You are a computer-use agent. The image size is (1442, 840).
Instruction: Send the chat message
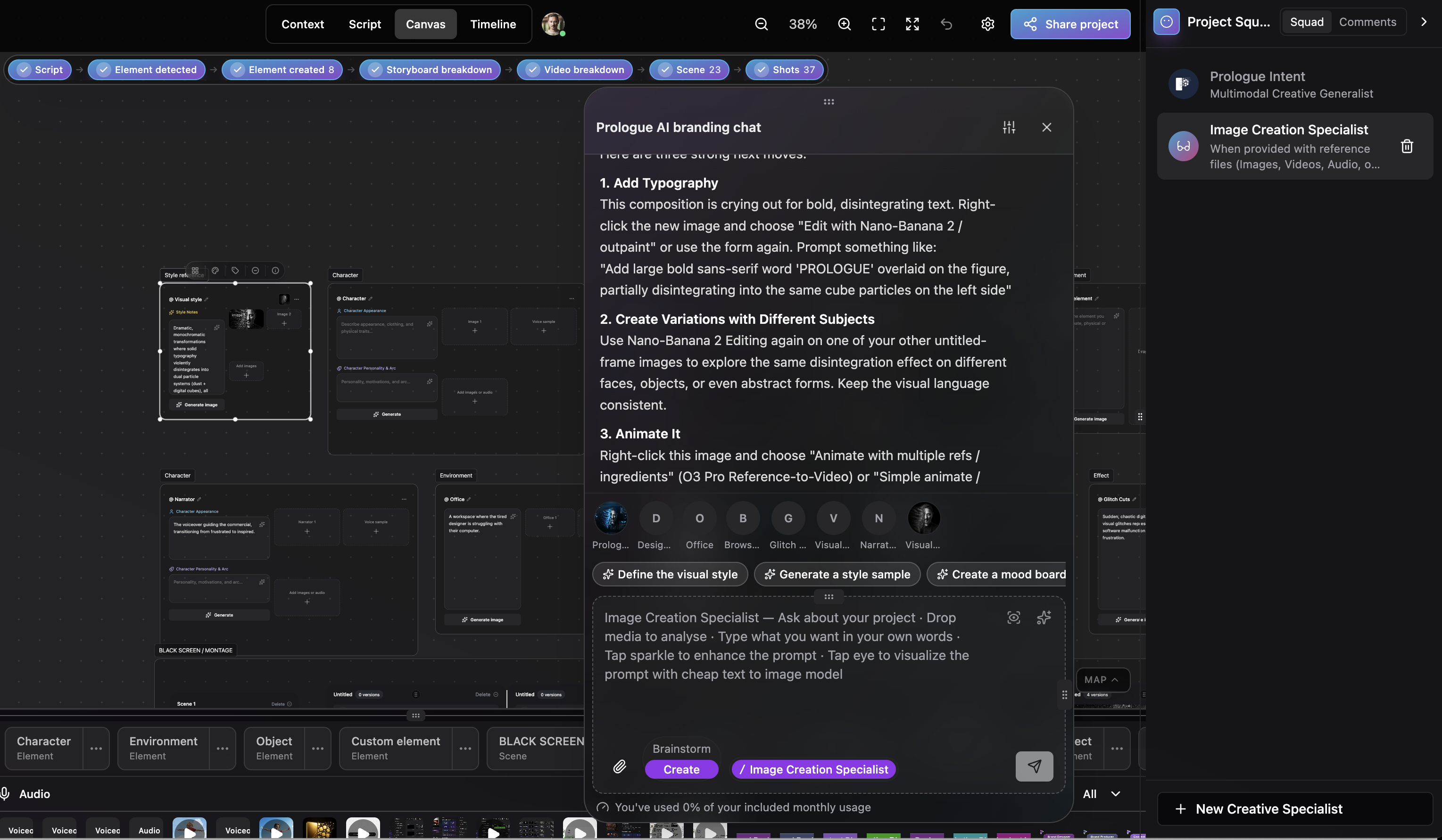coord(1034,766)
